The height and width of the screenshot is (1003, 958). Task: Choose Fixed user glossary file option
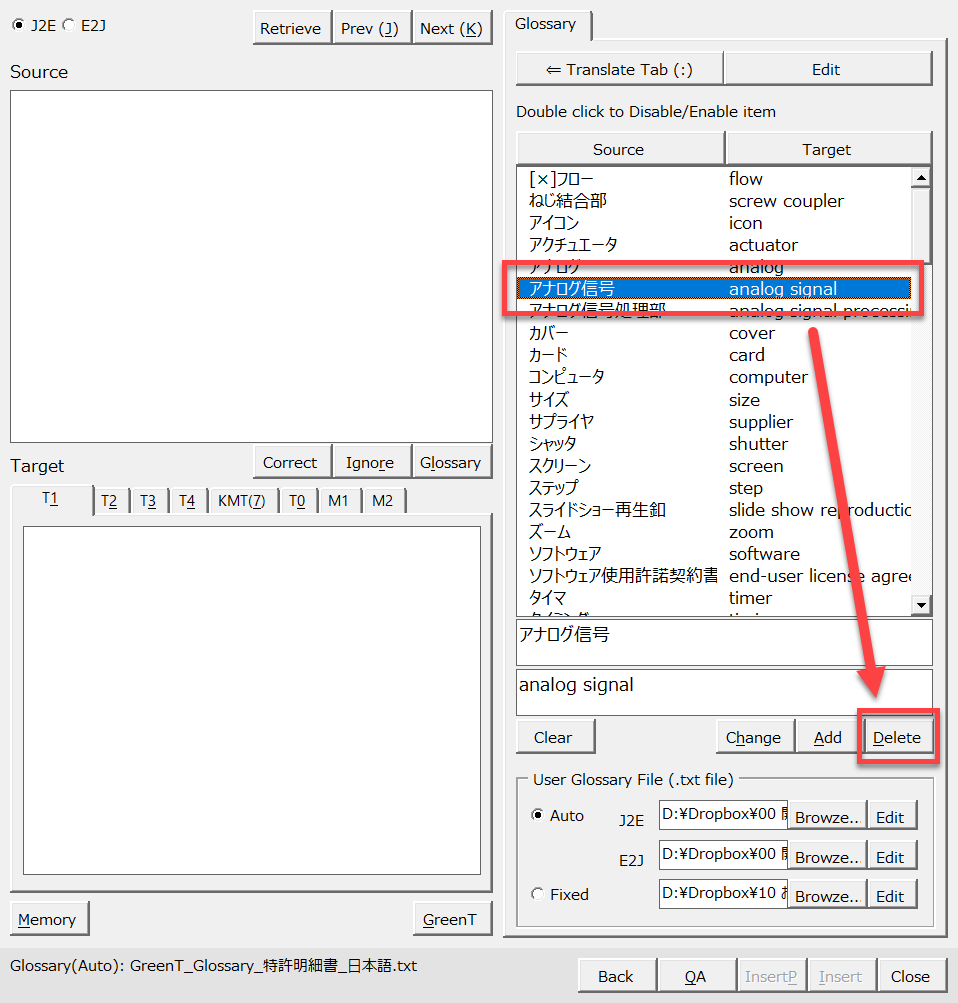click(x=538, y=894)
